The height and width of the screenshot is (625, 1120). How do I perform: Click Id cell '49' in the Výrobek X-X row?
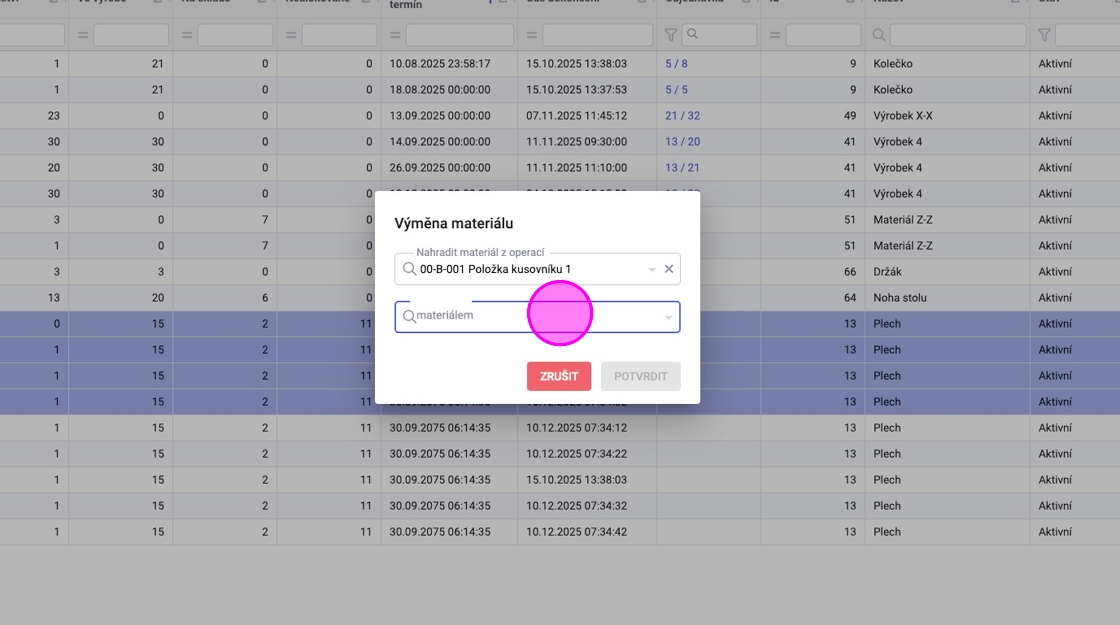click(x=849, y=116)
